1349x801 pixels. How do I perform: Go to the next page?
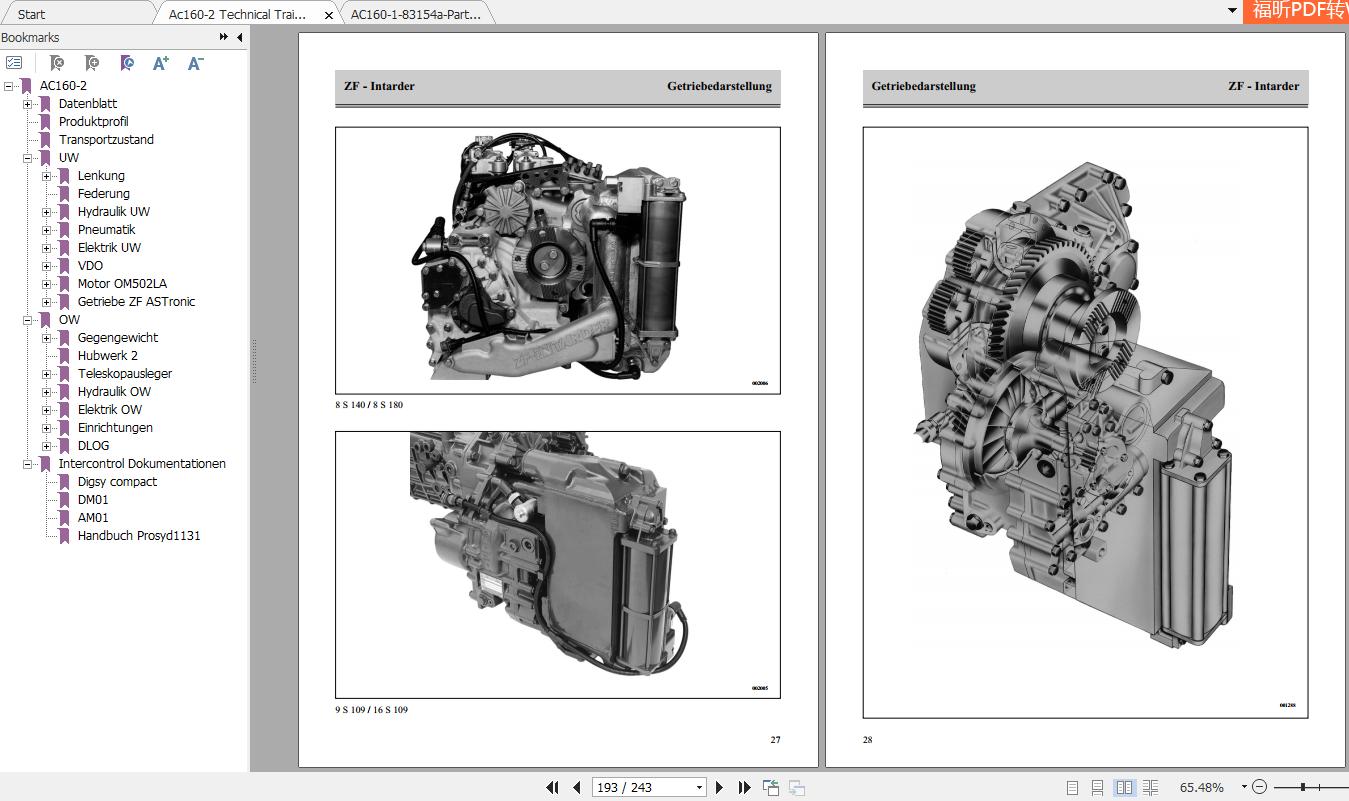click(x=719, y=787)
